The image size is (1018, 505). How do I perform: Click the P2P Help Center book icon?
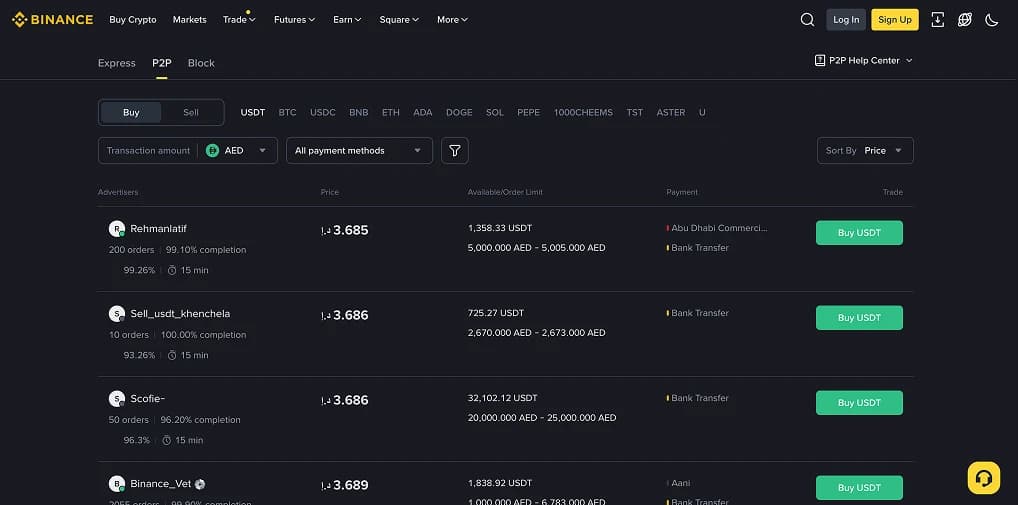tap(820, 60)
